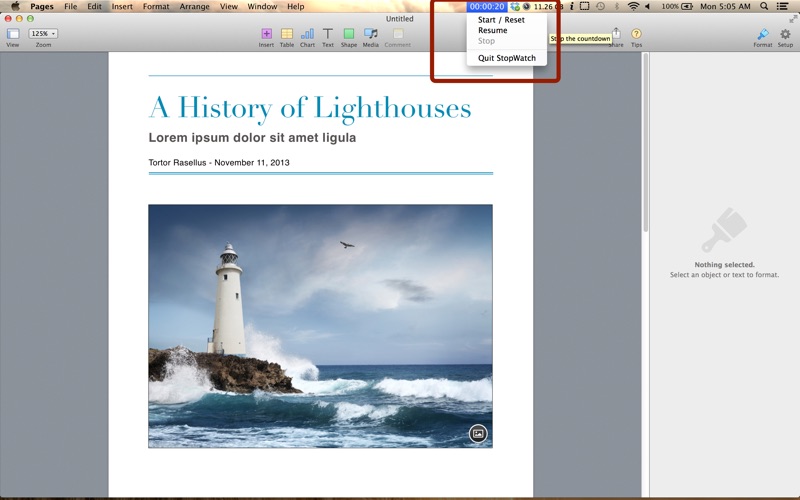Click the image placeholder replace icon
Screen dimensions: 800x500
478,433
